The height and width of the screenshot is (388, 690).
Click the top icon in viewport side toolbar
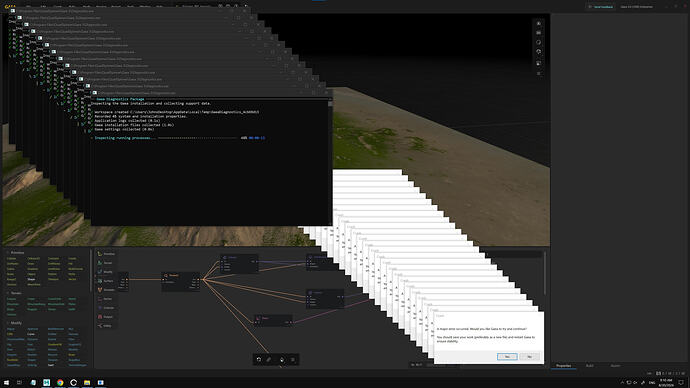click(x=539, y=23)
